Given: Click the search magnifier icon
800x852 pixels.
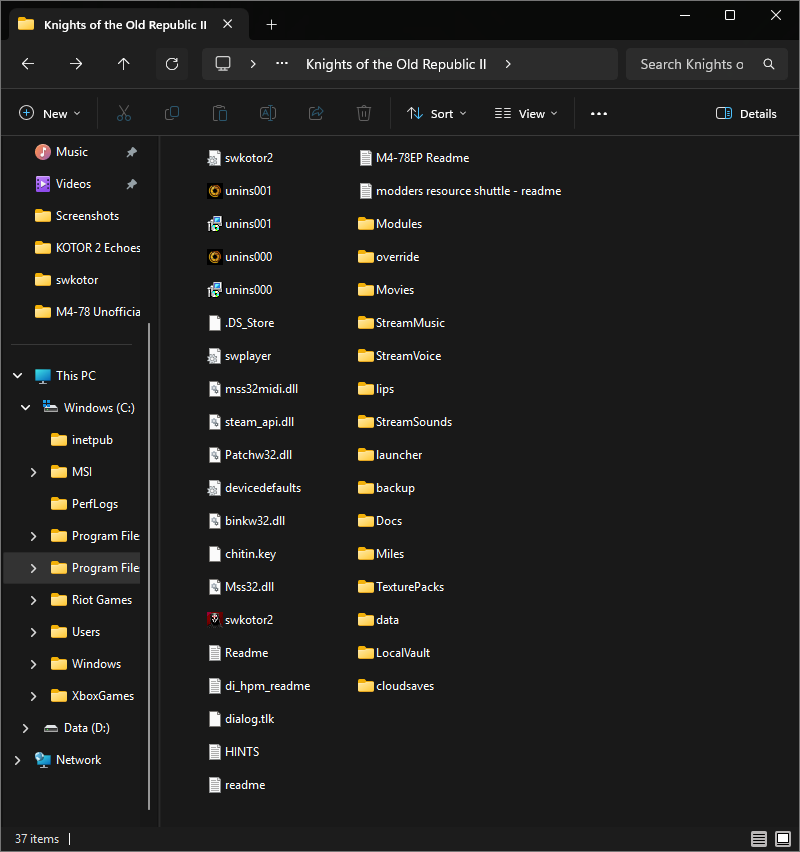Looking at the screenshot, I should 769,64.
